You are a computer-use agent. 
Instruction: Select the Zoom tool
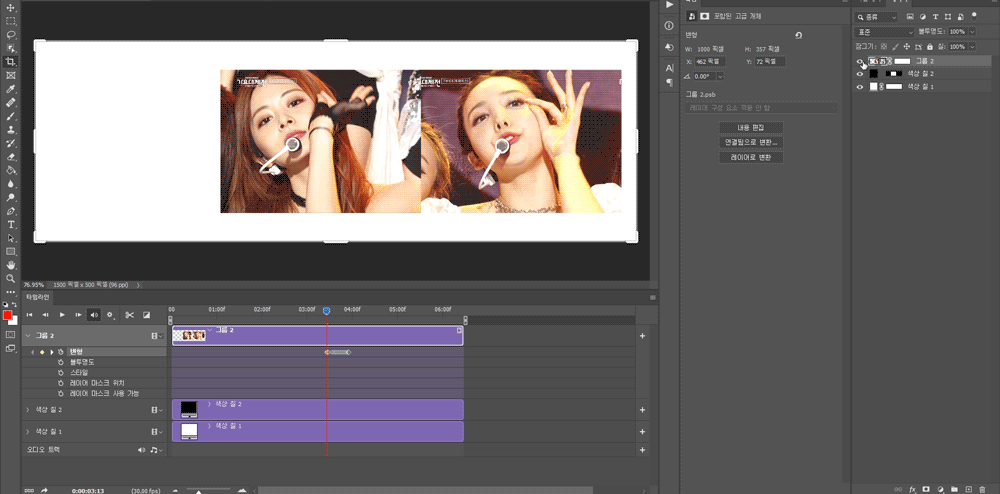(11, 279)
